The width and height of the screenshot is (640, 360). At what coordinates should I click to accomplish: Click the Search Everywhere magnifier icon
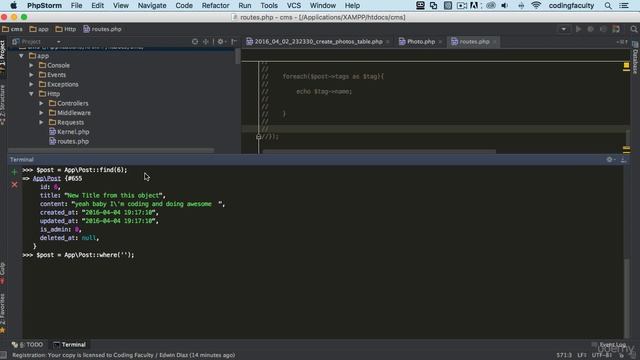(x=634, y=29)
